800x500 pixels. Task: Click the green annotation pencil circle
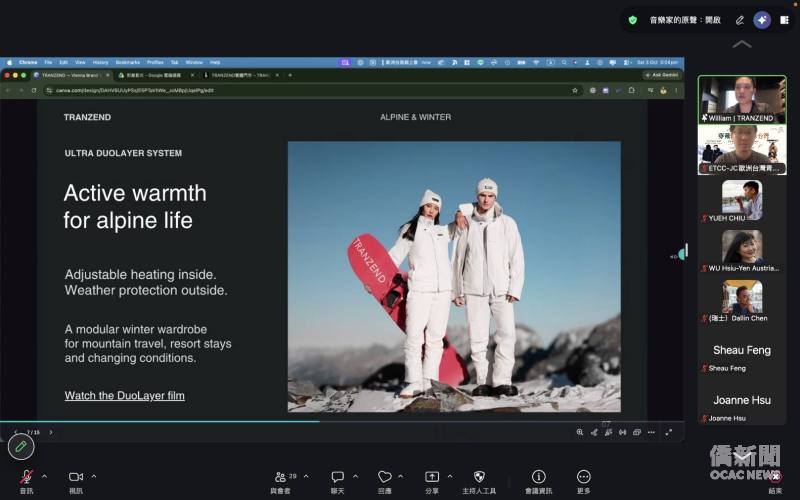21,447
